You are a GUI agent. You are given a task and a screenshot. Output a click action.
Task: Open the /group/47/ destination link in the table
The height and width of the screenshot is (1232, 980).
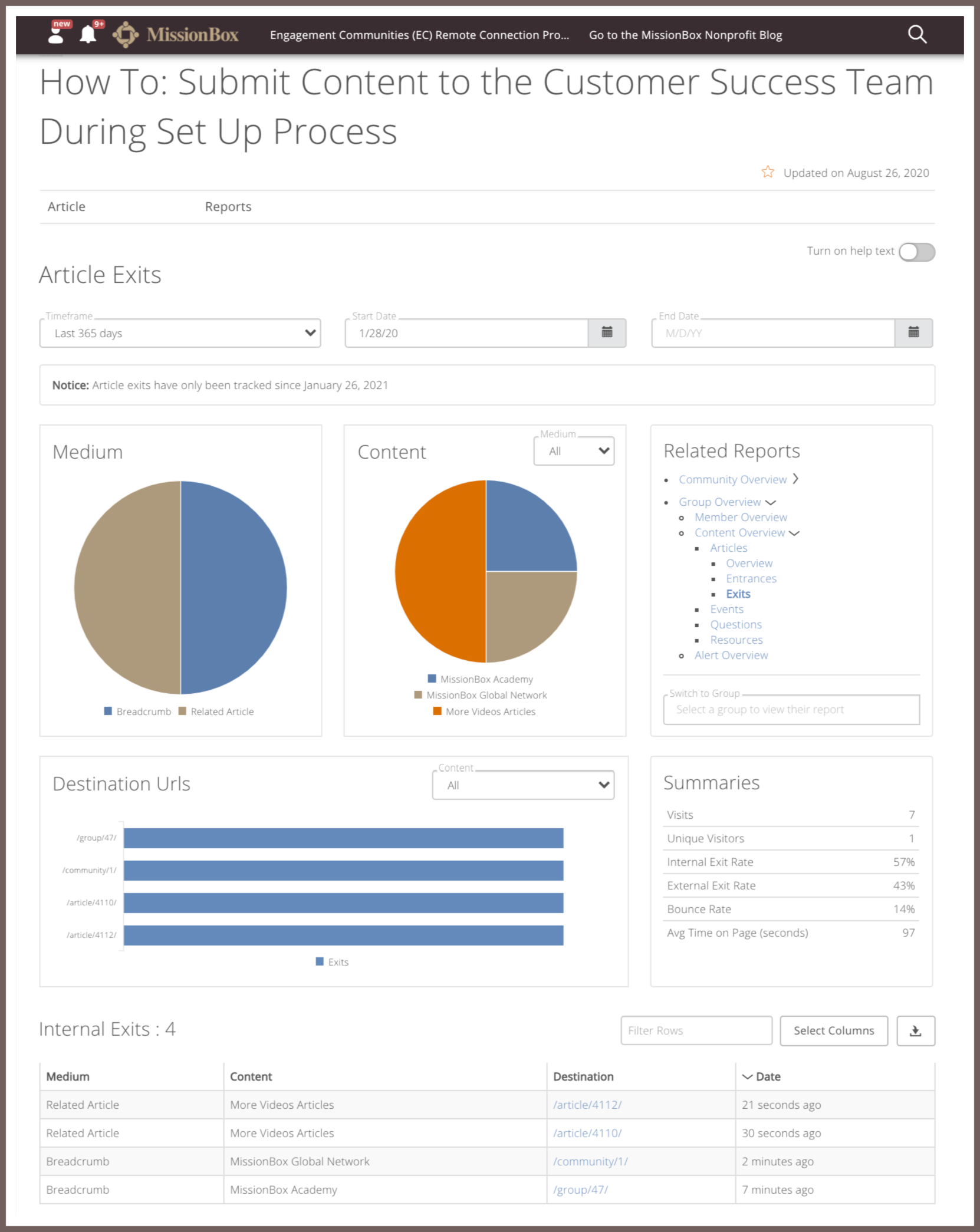(580, 1190)
